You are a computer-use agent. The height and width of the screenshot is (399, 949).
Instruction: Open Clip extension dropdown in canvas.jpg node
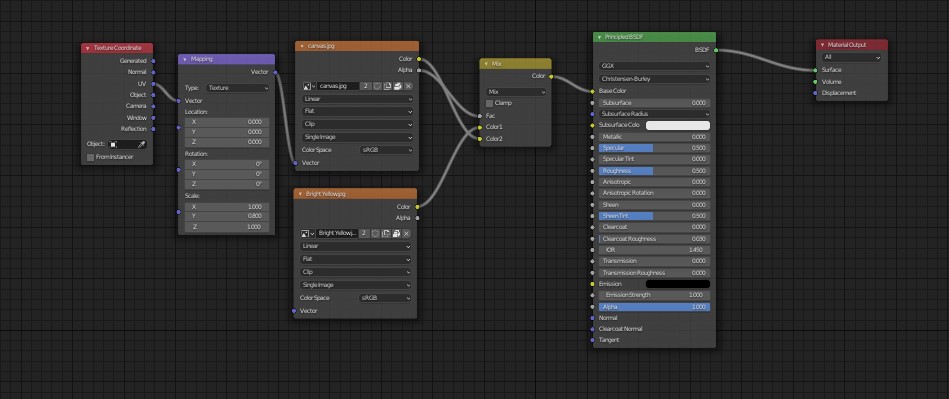357,124
